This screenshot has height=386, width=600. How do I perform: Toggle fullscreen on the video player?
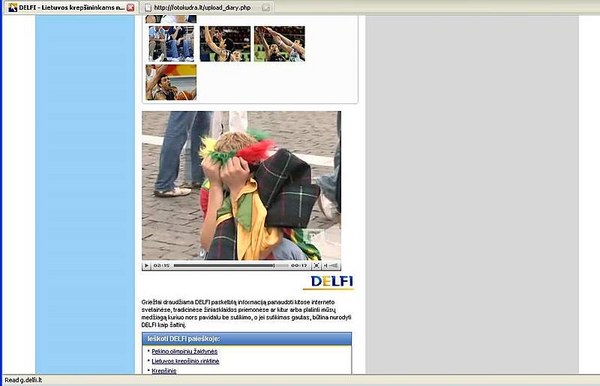click(316, 265)
